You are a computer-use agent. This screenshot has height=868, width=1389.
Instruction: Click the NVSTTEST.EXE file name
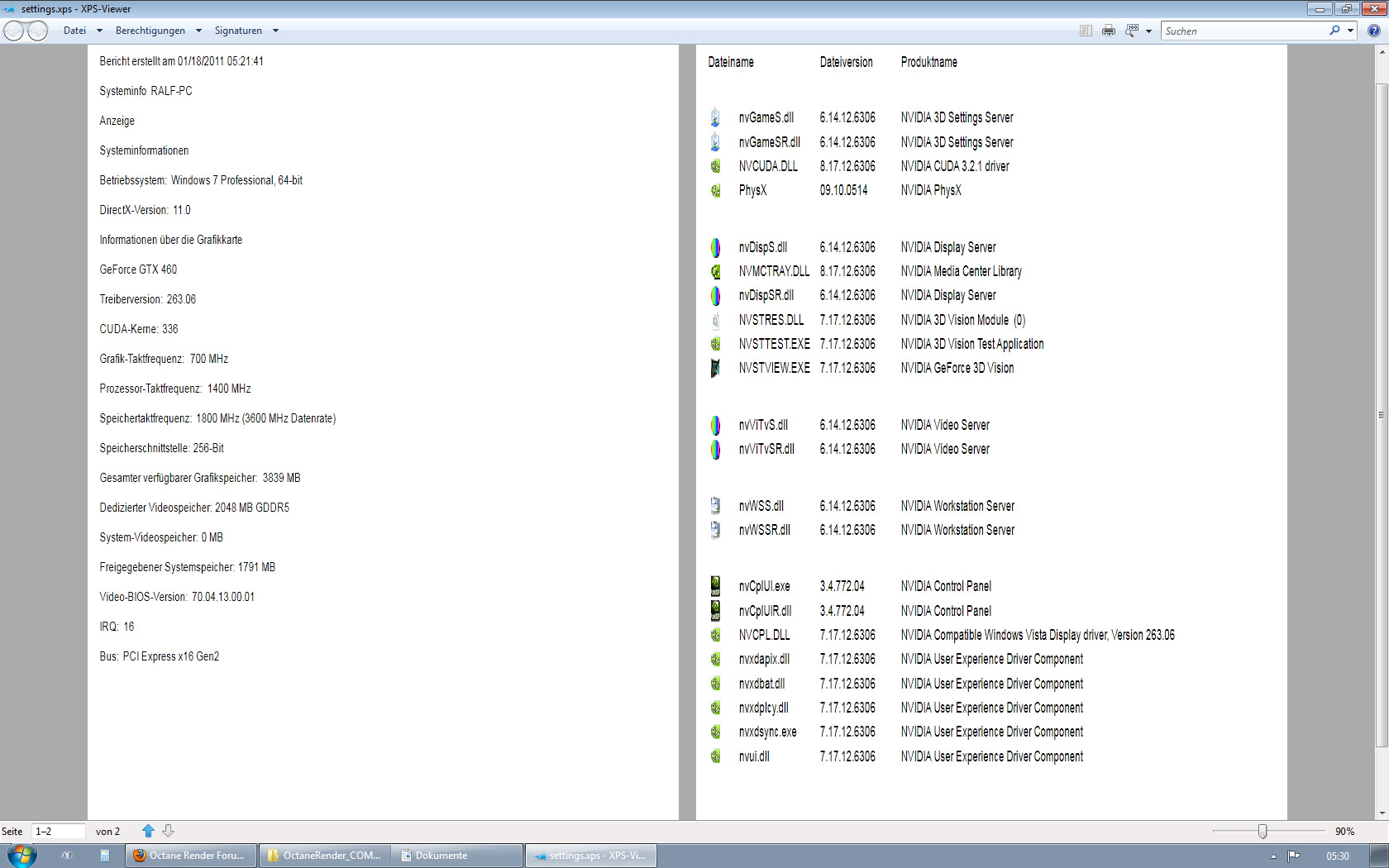(775, 344)
